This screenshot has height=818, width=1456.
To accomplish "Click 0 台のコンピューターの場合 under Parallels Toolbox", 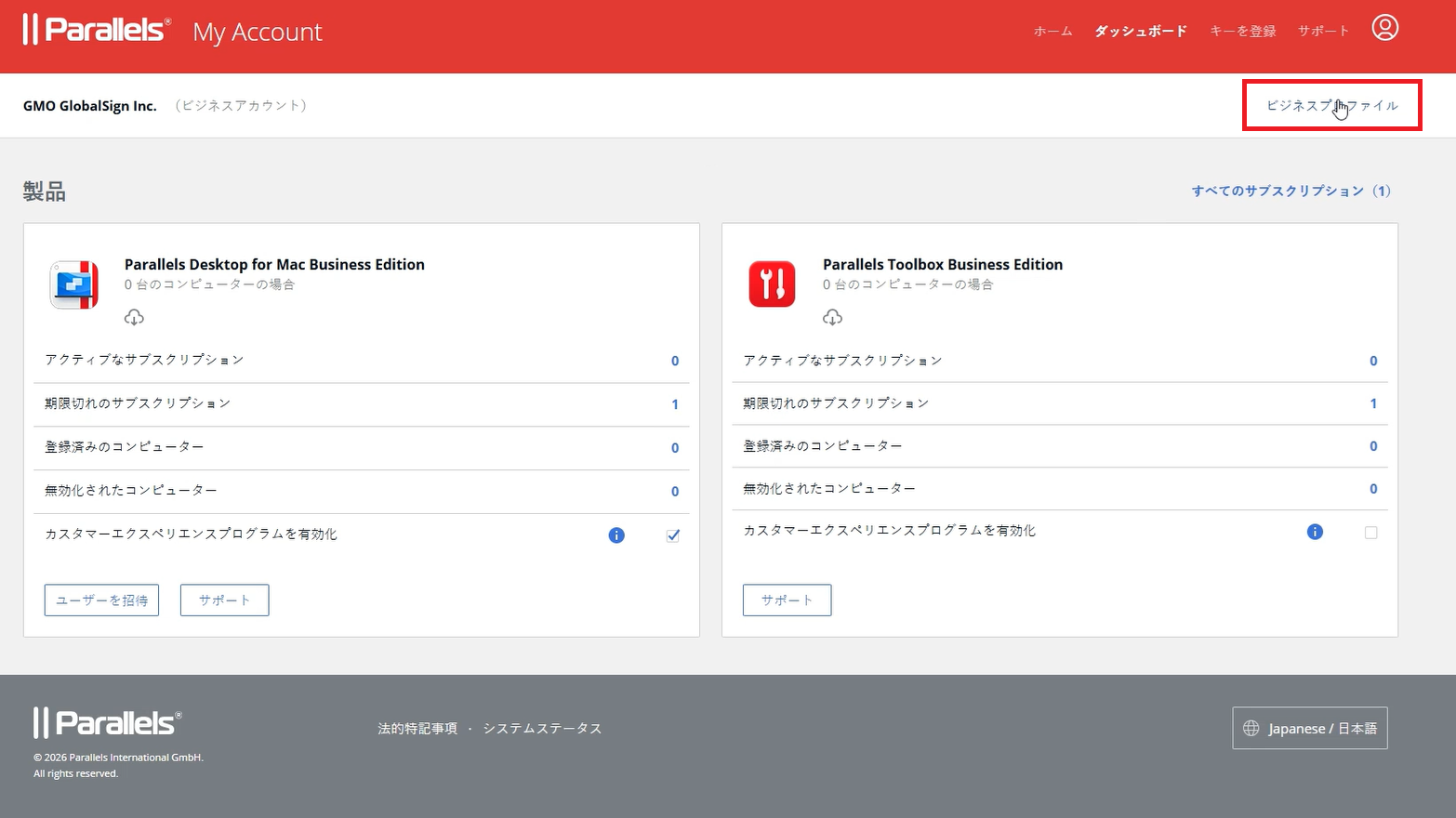I will click(908, 284).
